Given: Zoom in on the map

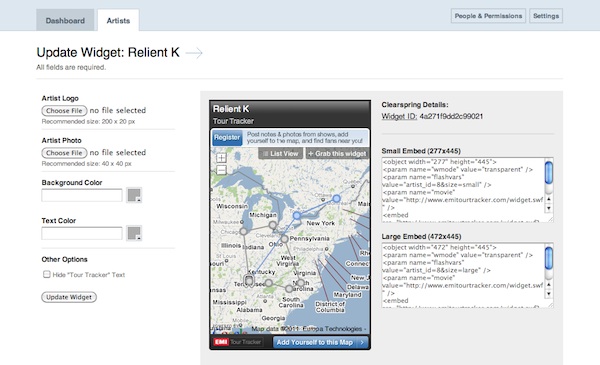Looking at the screenshot, I should tap(221, 158).
